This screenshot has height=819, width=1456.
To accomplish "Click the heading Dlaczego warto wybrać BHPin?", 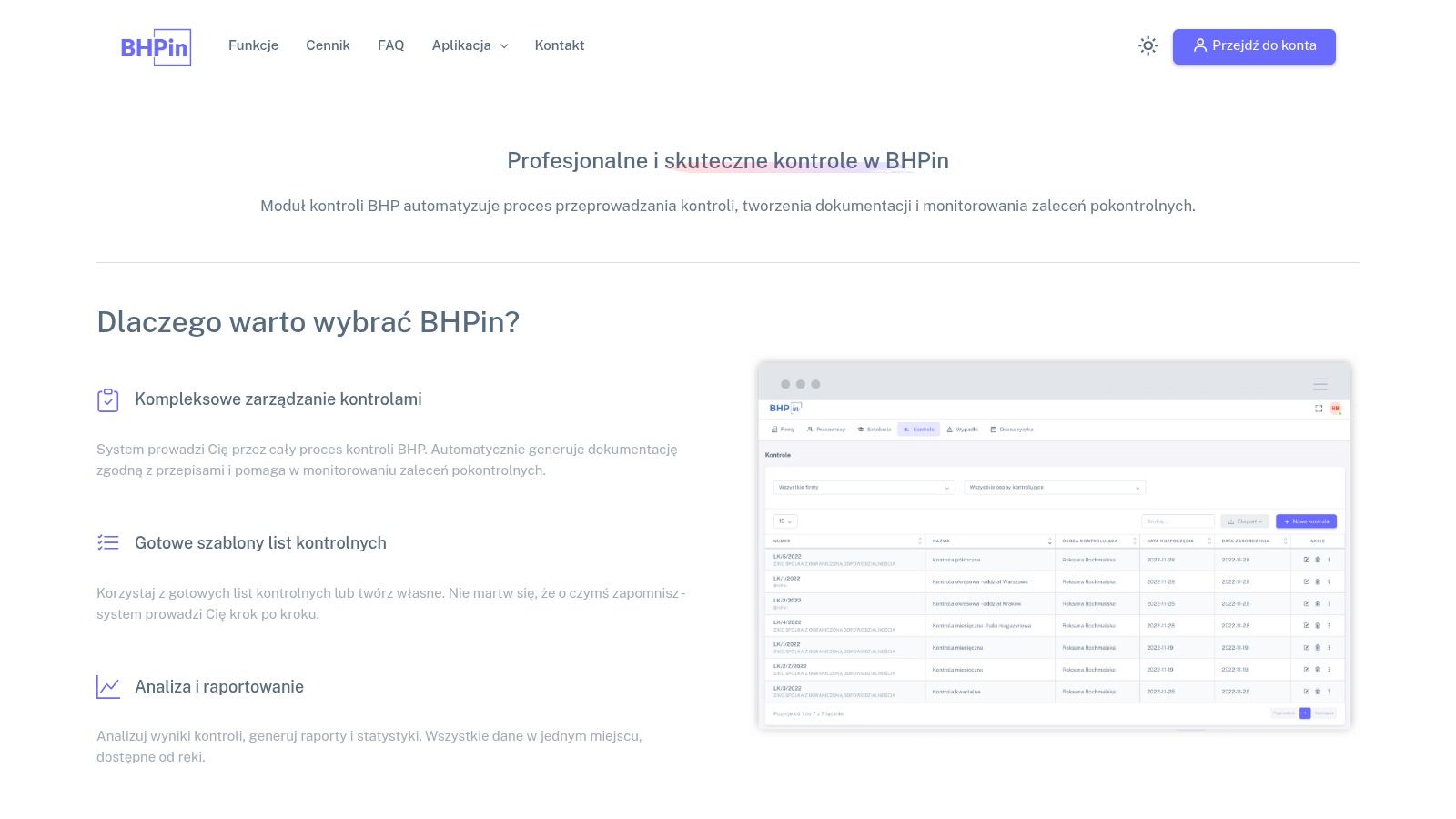I will (308, 322).
